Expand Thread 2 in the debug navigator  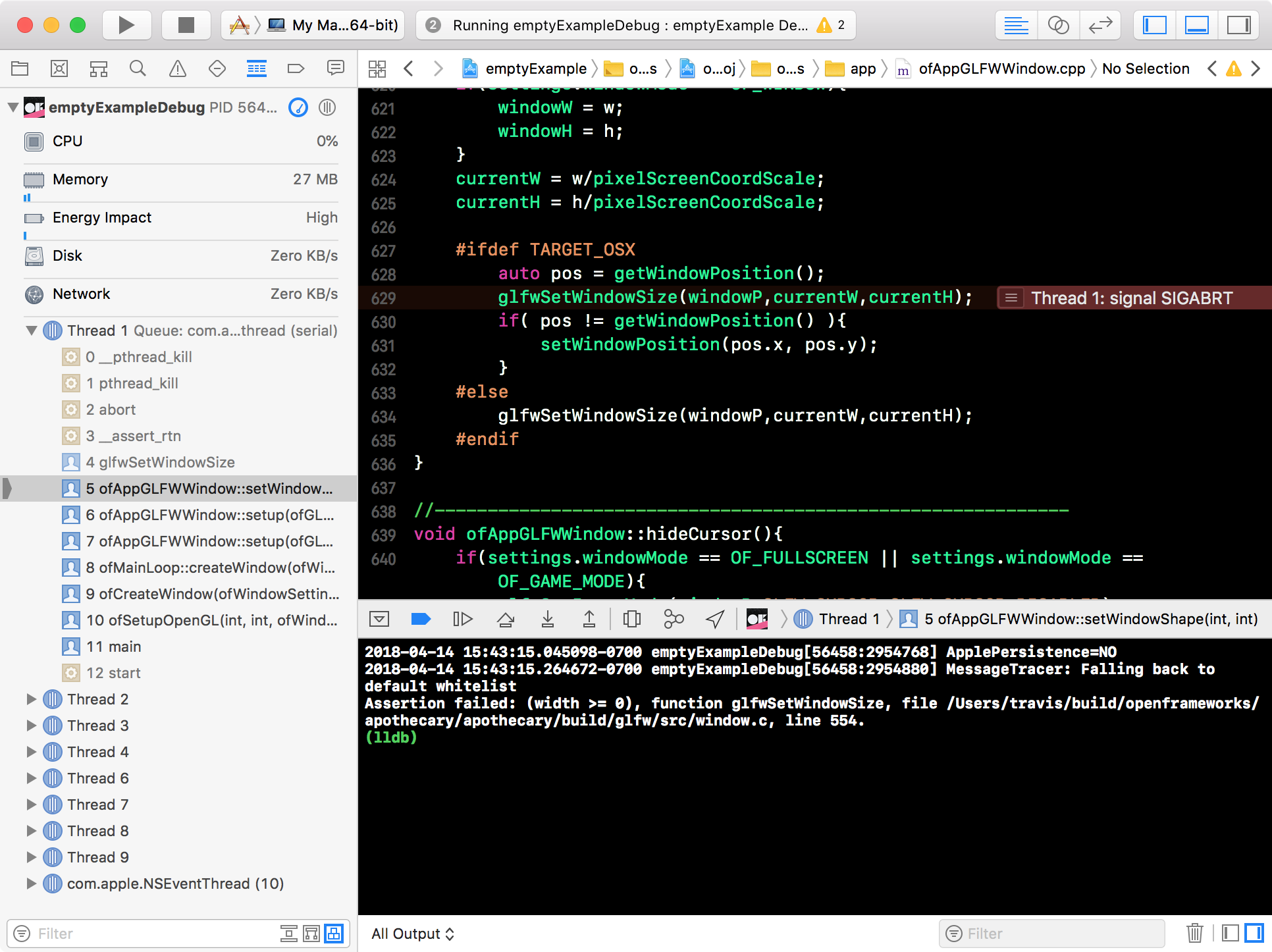click(32, 699)
